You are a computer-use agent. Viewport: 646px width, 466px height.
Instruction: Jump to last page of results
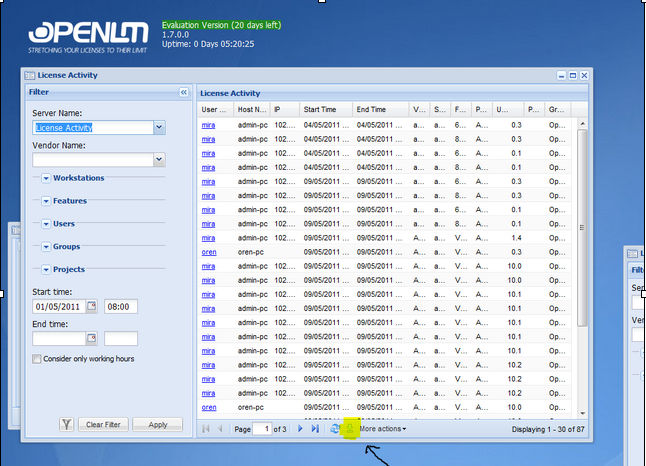click(x=314, y=429)
